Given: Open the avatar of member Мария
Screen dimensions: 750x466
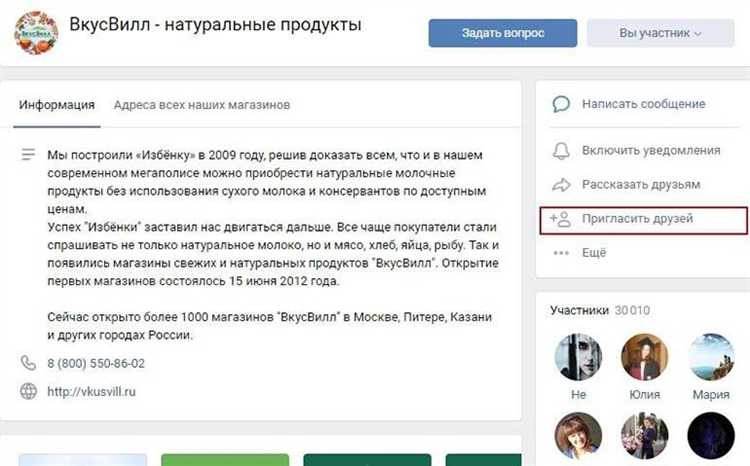Looking at the screenshot, I should [711, 357].
